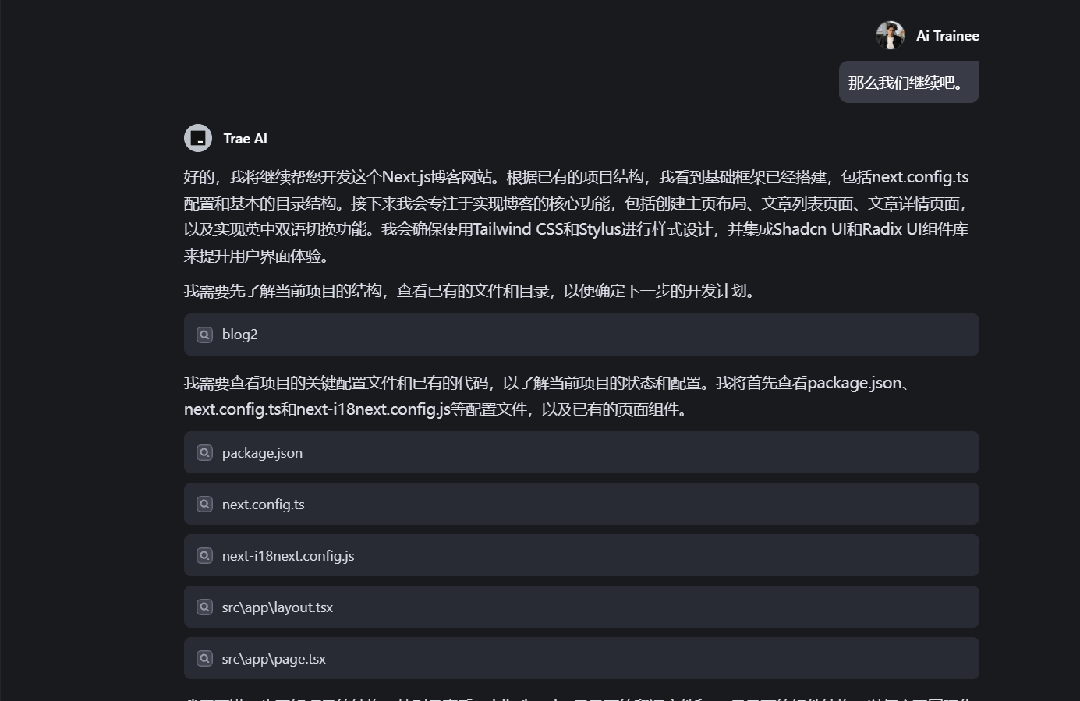Click the Trae AI name label
Image resolution: width=1080 pixels, height=701 pixels.
(x=245, y=138)
